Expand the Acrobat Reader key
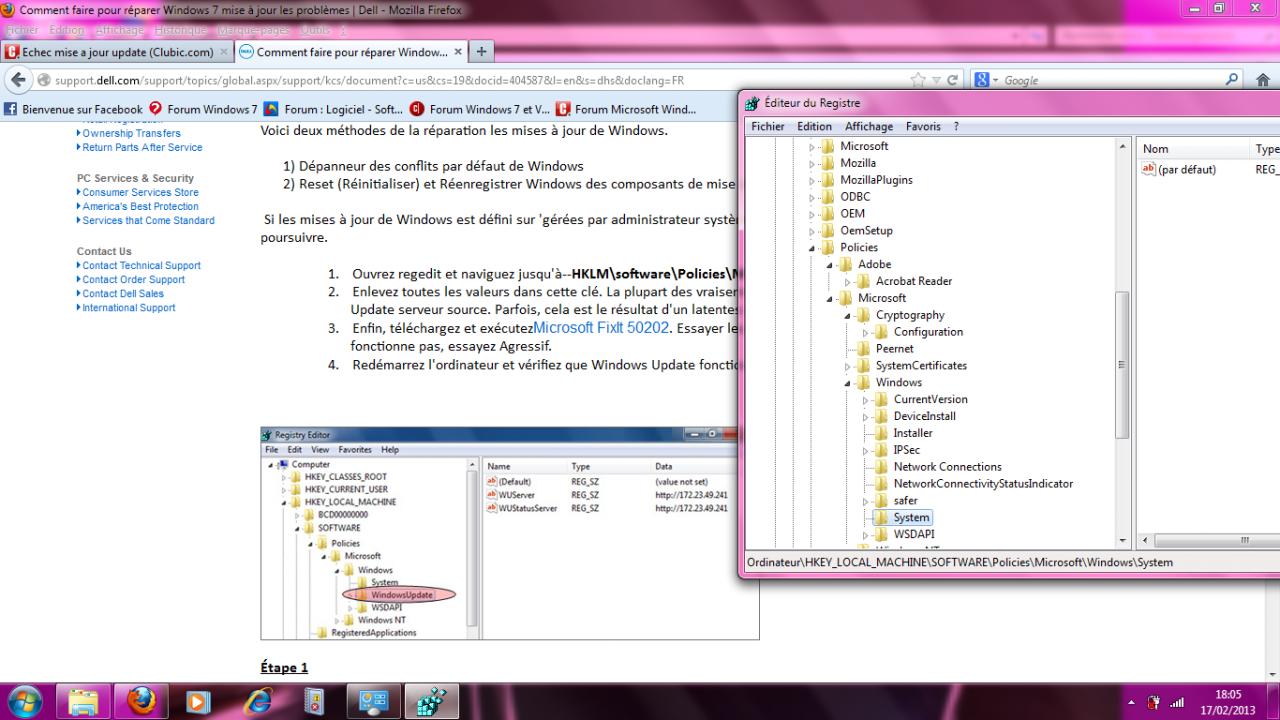The width and height of the screenshot is (1280, 720). click(848, 282)
